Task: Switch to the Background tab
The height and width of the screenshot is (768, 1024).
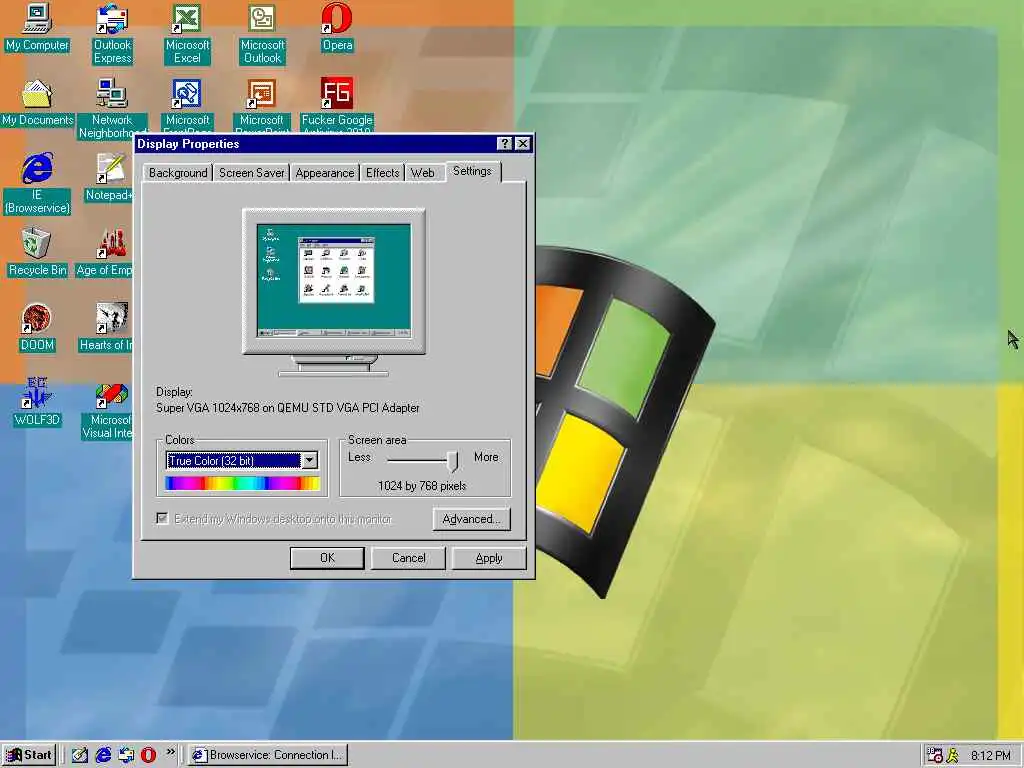Action: (178, 172)
